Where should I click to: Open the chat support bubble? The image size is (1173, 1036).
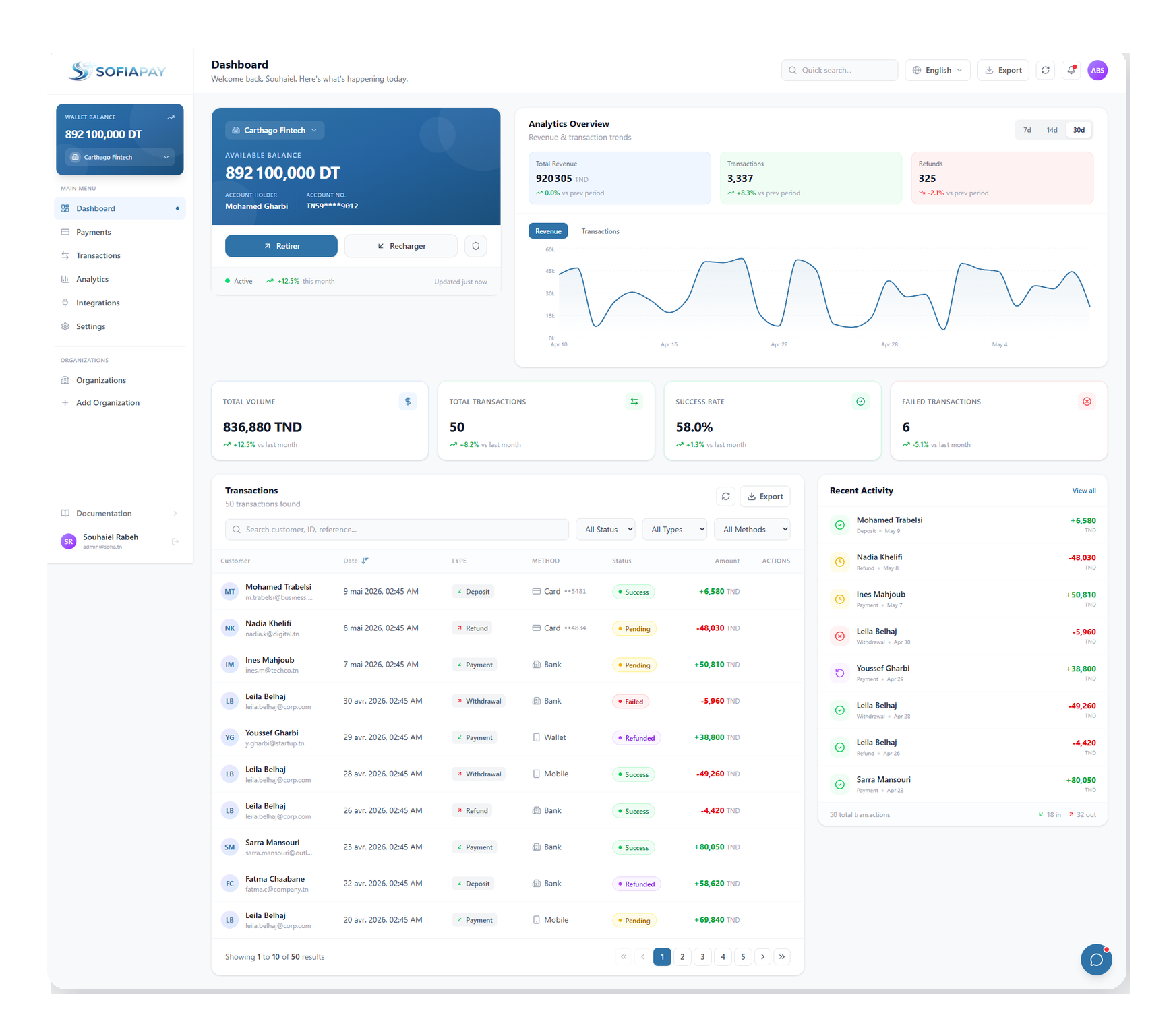1096,960
